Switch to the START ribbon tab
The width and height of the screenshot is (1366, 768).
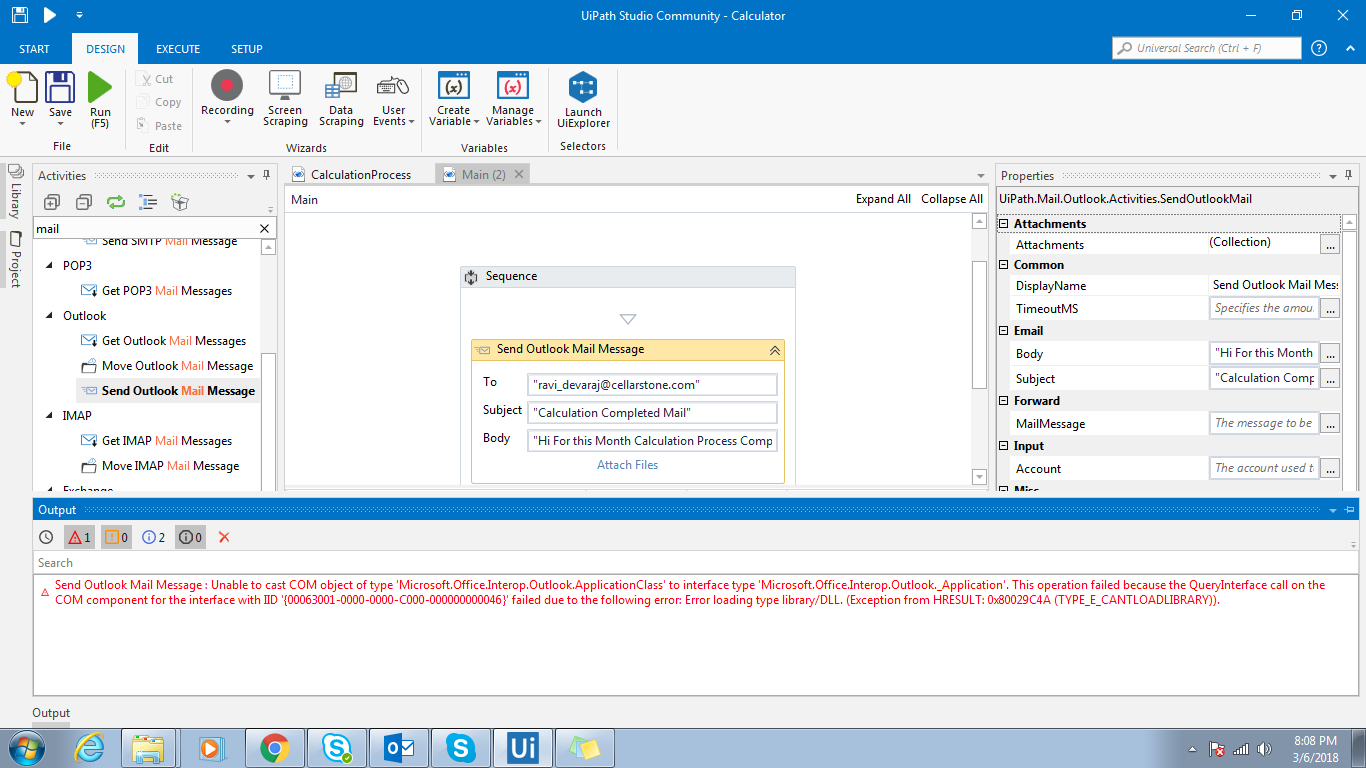pyautogui.click(x=34, y=49)
